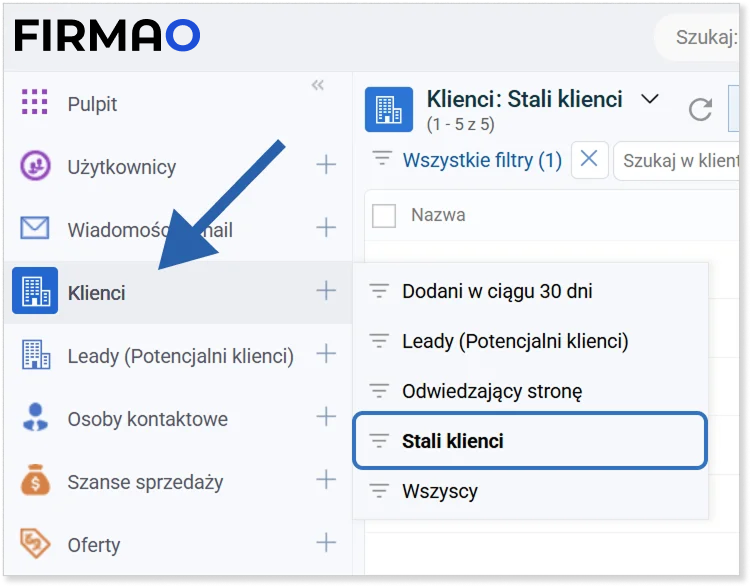Refresh the clients list
The image size is (751, 587).
click(x=701, y=110)
